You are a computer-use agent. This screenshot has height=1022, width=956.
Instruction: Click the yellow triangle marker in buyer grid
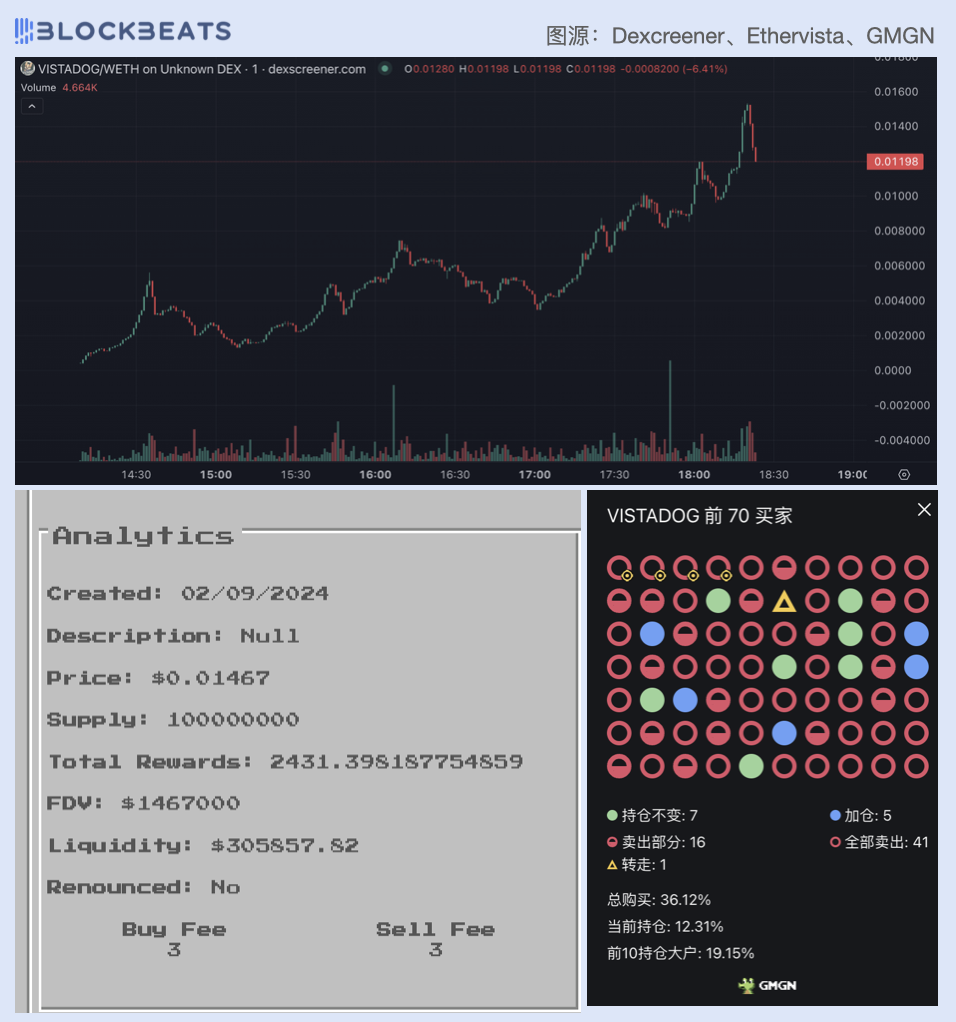tap(784, 602)
